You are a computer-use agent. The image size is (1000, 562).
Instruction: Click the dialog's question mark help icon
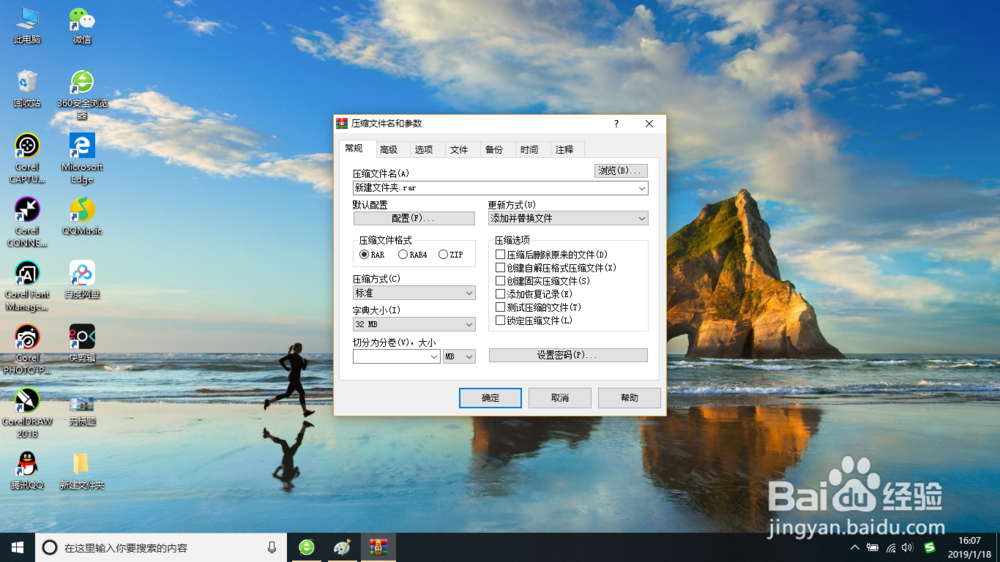pos(616,124)
